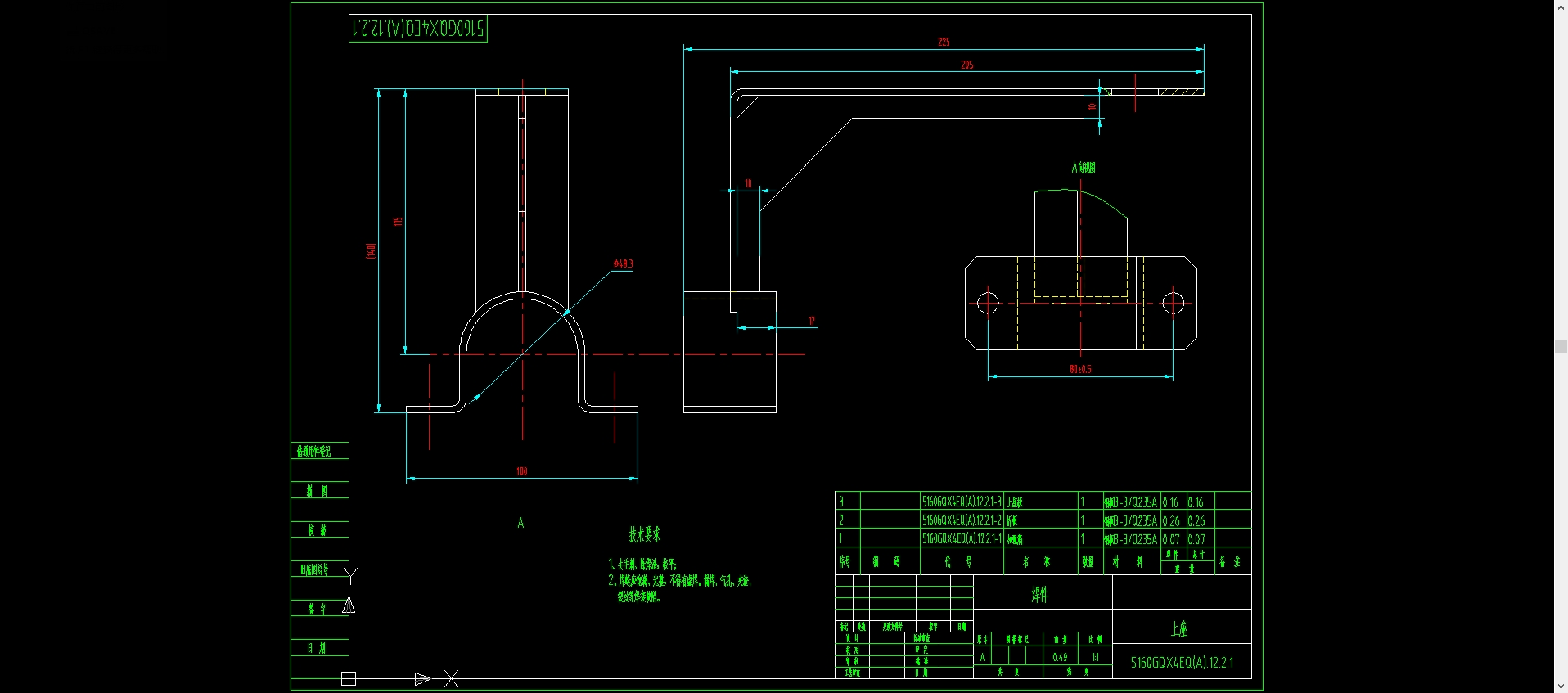Click the 80±0.5 hole spacing dimension

coord(1080,369)
